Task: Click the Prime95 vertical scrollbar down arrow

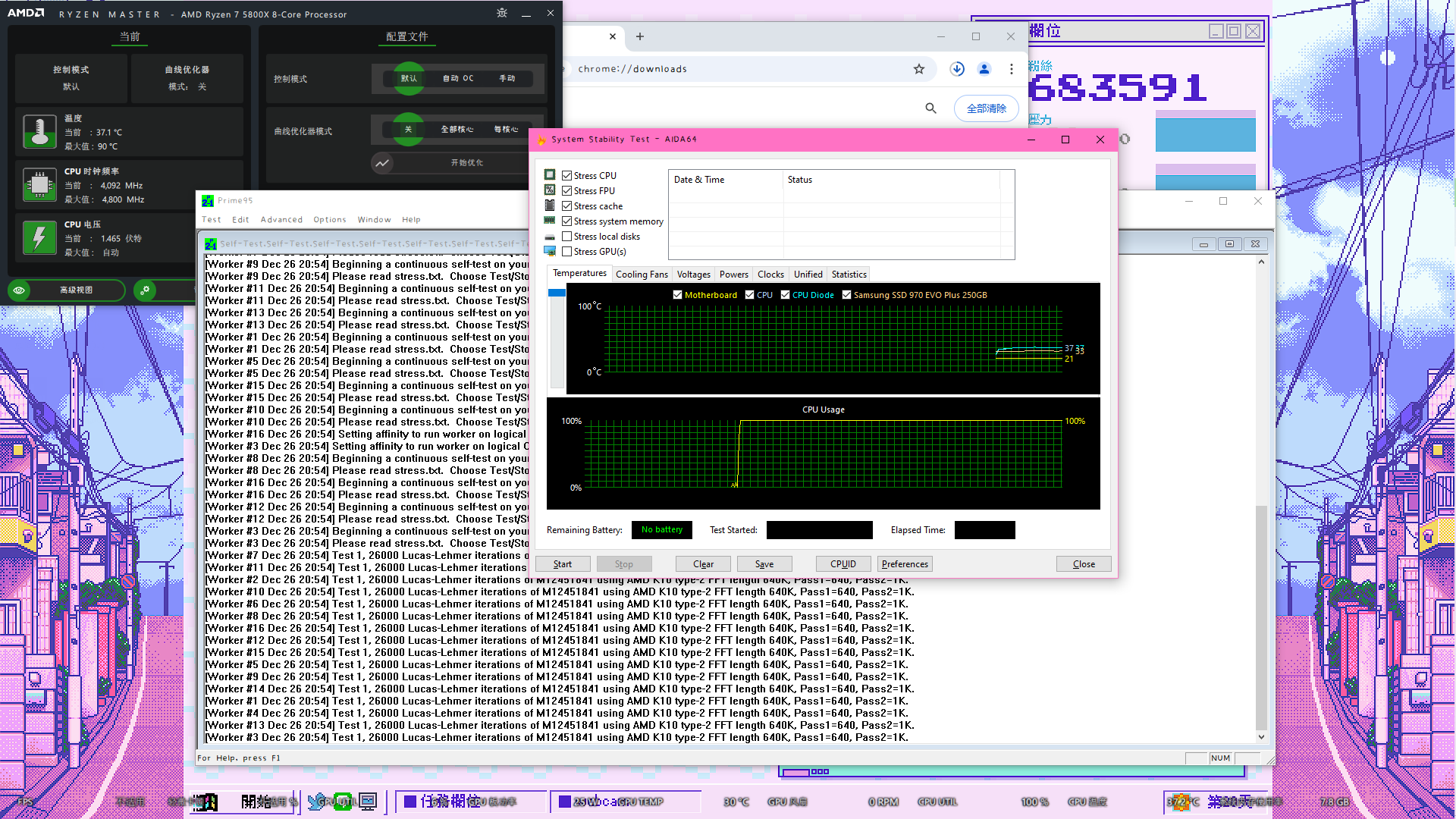Action: [x=1261, y=736]
